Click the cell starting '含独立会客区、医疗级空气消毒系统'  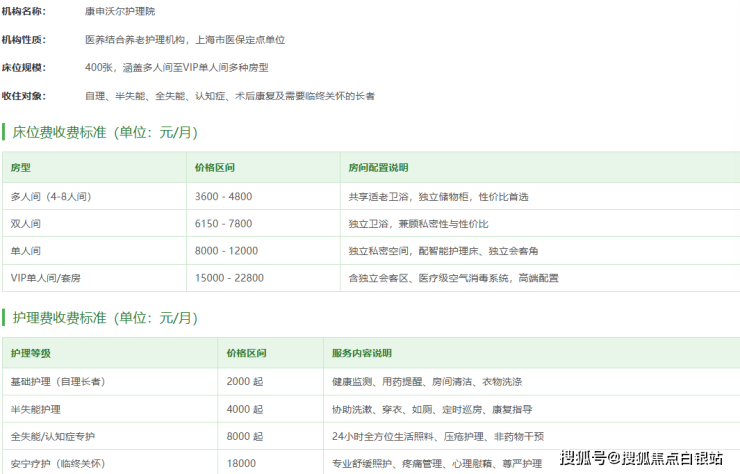point(540,278)
